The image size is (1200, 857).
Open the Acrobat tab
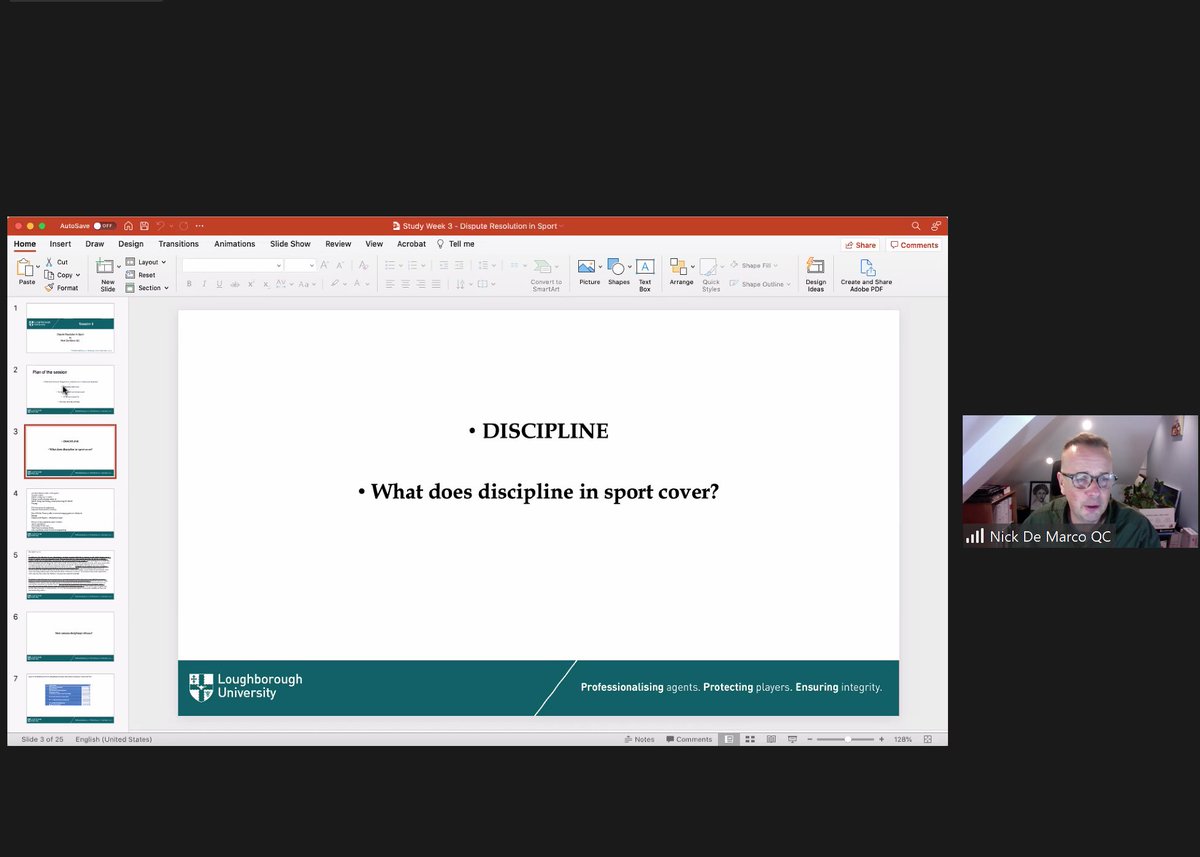411,244
